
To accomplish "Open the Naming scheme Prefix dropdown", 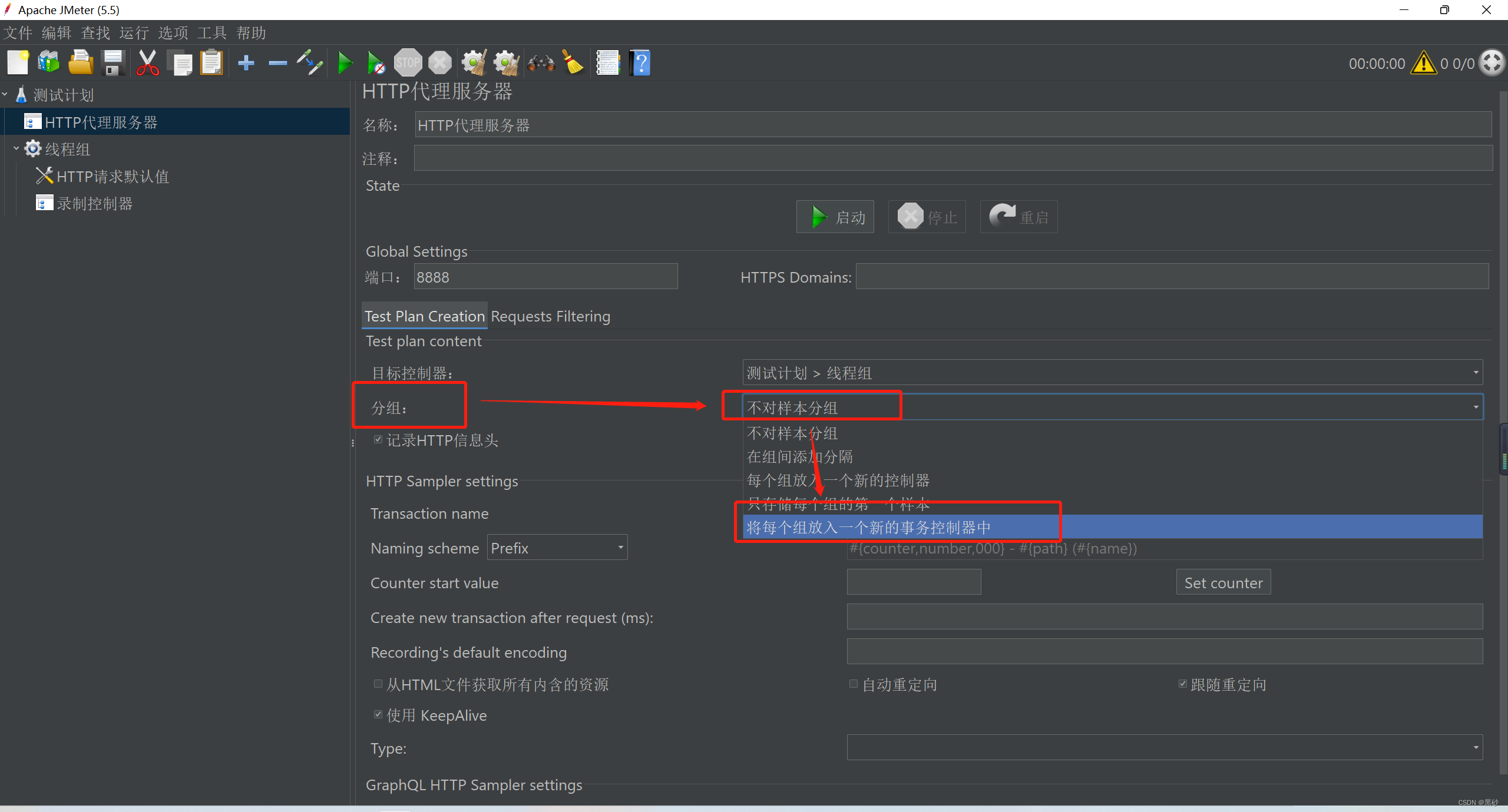I will click(557, 548).
